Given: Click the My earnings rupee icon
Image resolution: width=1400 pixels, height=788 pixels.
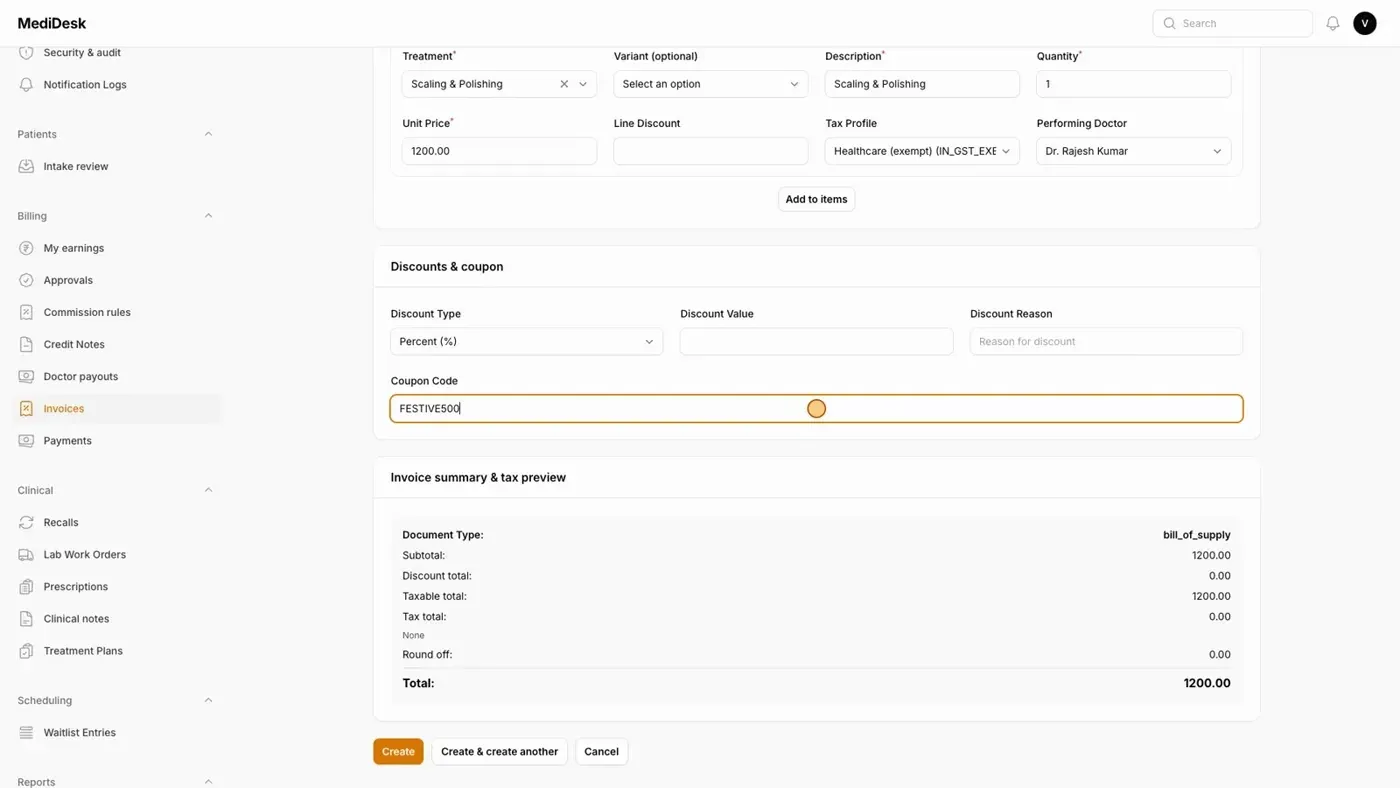Looking at the screenshot, I should [26, 248].
